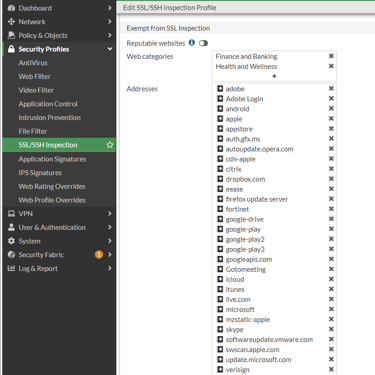Remove the dropbox.com address entry
The width and height of the screenshot is (375, 375).
tap(331, 179)
